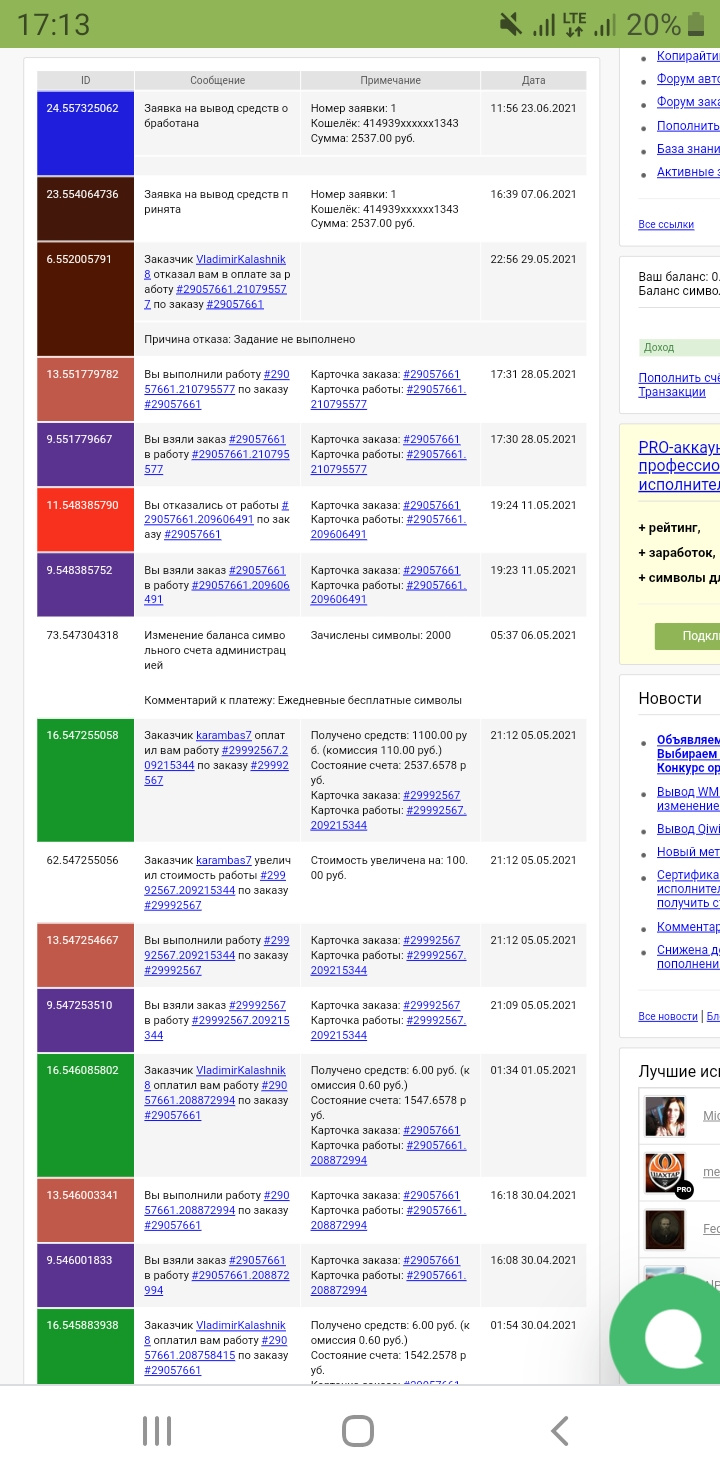
Task: Open the Активные з... link
Action: tap(688, 172)
